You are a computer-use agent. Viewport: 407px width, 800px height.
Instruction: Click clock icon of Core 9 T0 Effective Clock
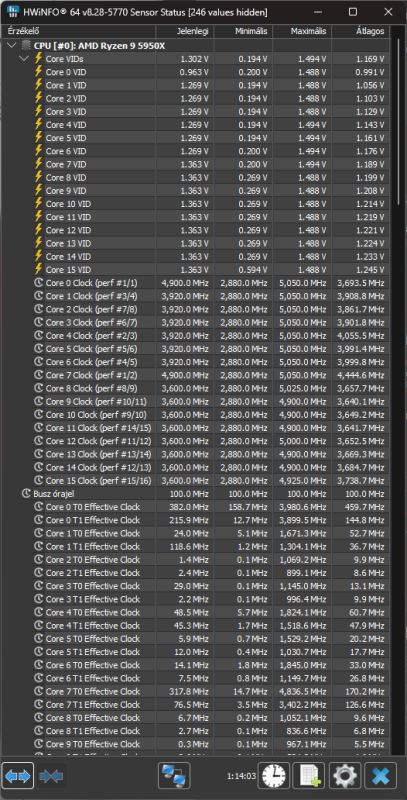38,744
